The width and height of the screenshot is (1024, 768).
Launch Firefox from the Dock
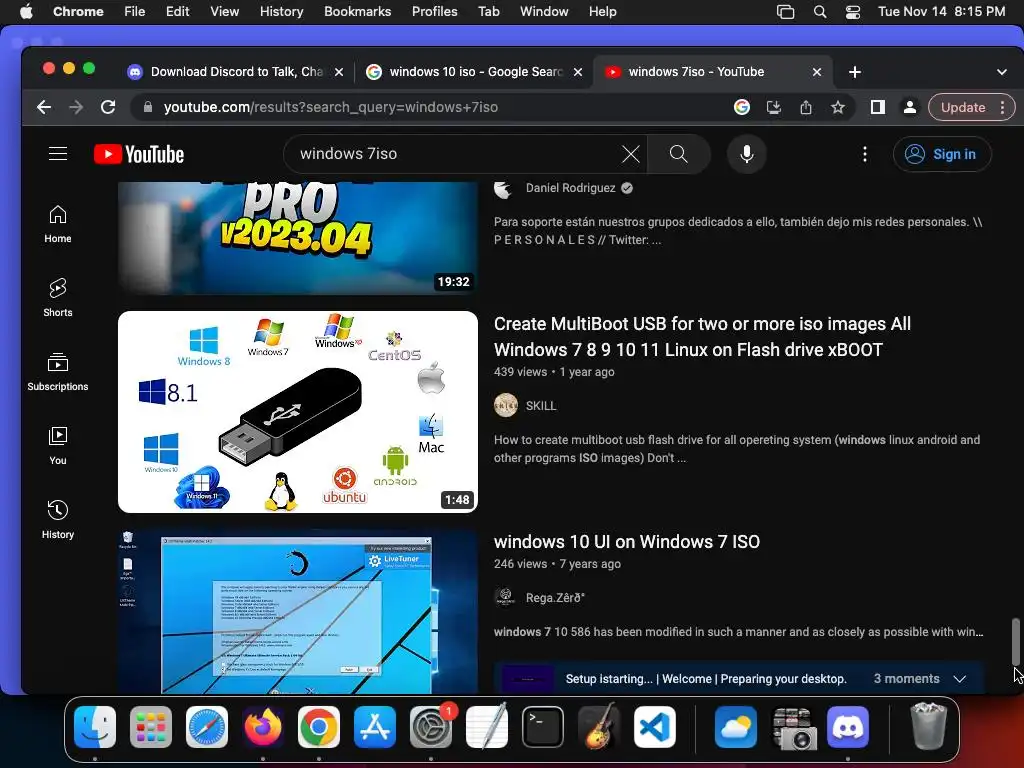(x=263, y=726)
